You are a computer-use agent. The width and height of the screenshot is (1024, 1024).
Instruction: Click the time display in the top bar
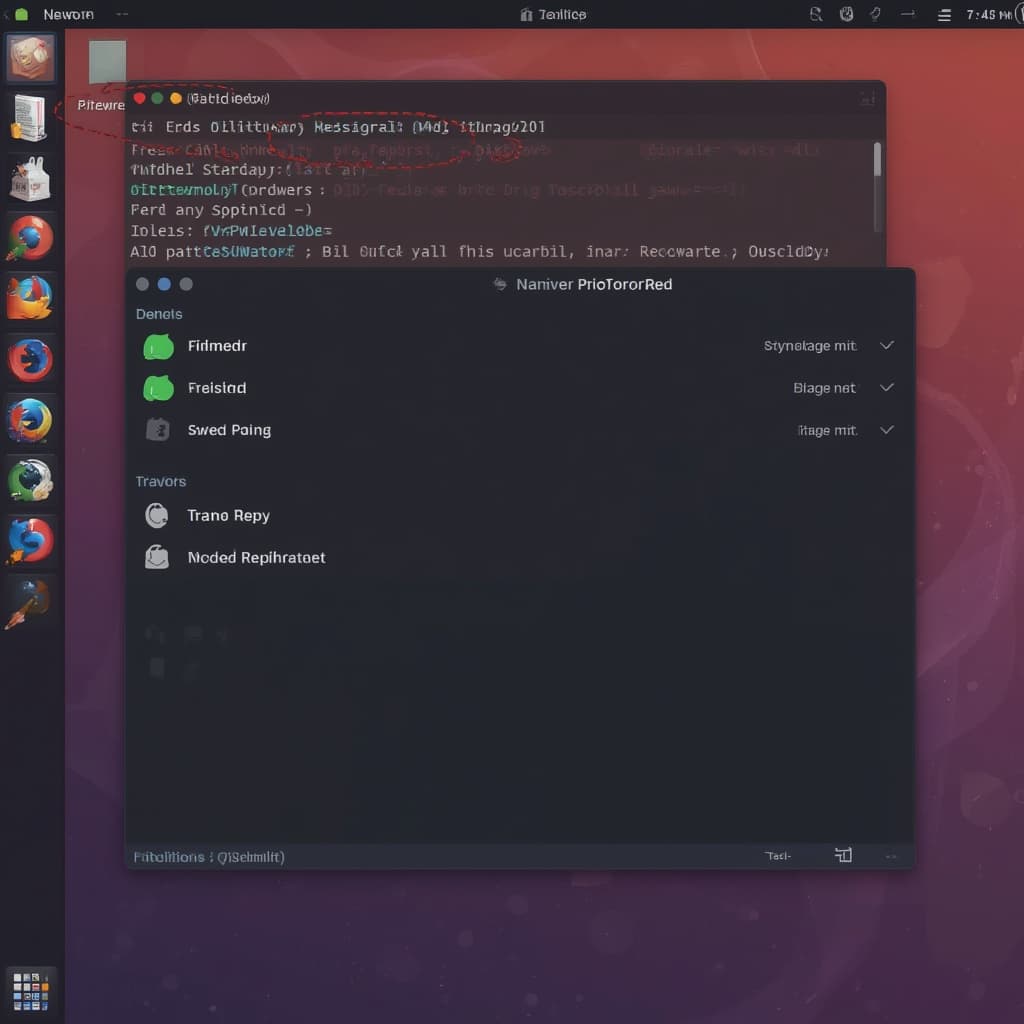(989, 14)
